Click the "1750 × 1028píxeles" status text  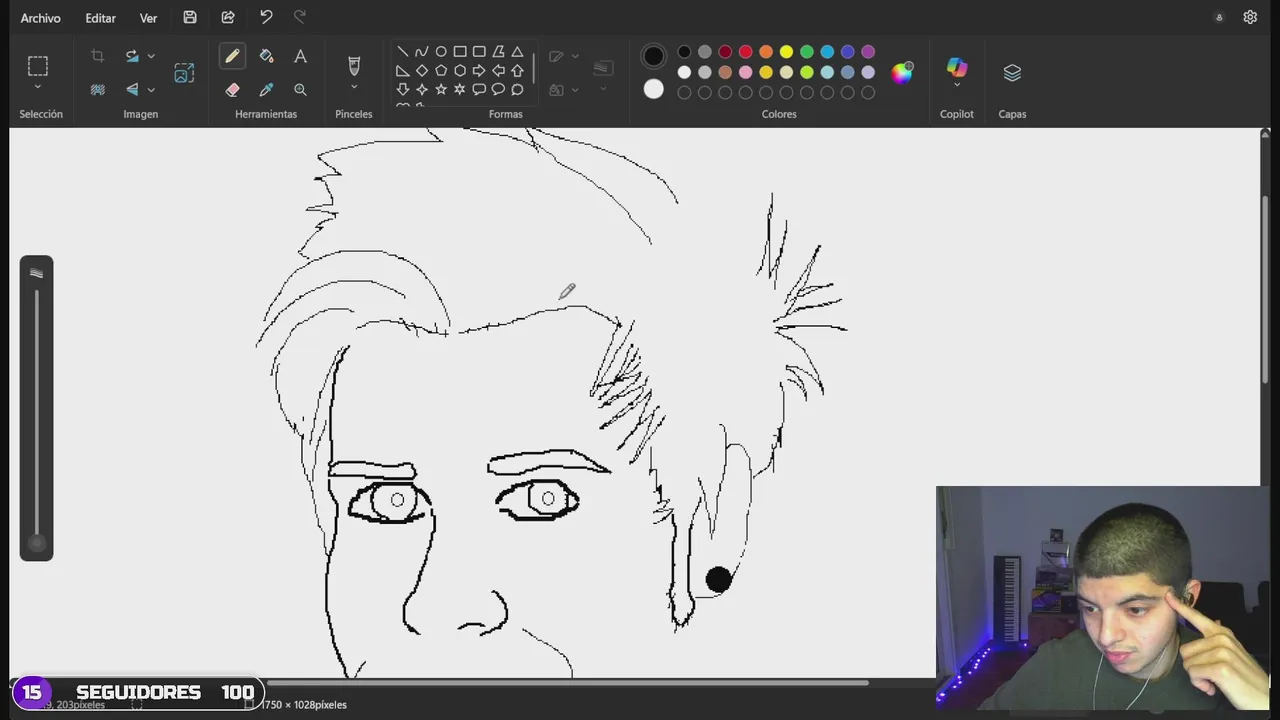(x=304, y=705)
